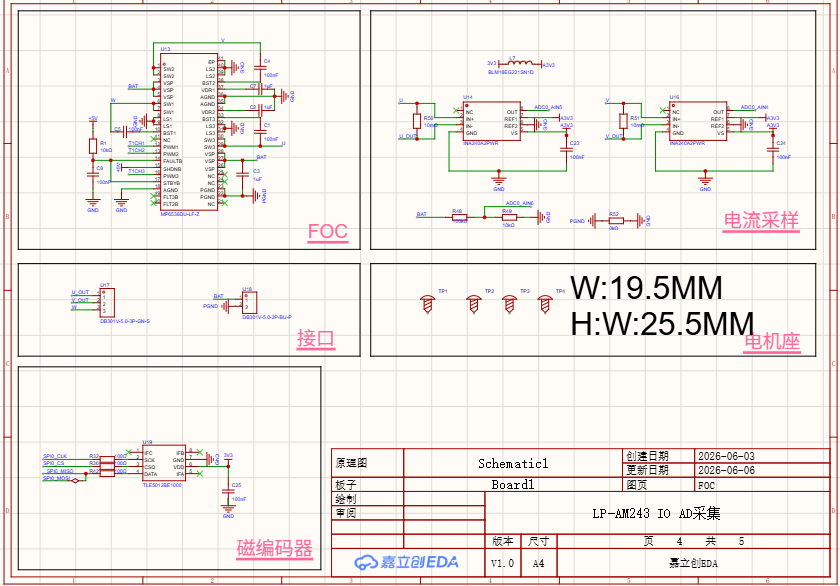This screenshot has height=586, width=840.
Task: Click the TLE5012BE1000 part label
Action: [x=162, y=485]
